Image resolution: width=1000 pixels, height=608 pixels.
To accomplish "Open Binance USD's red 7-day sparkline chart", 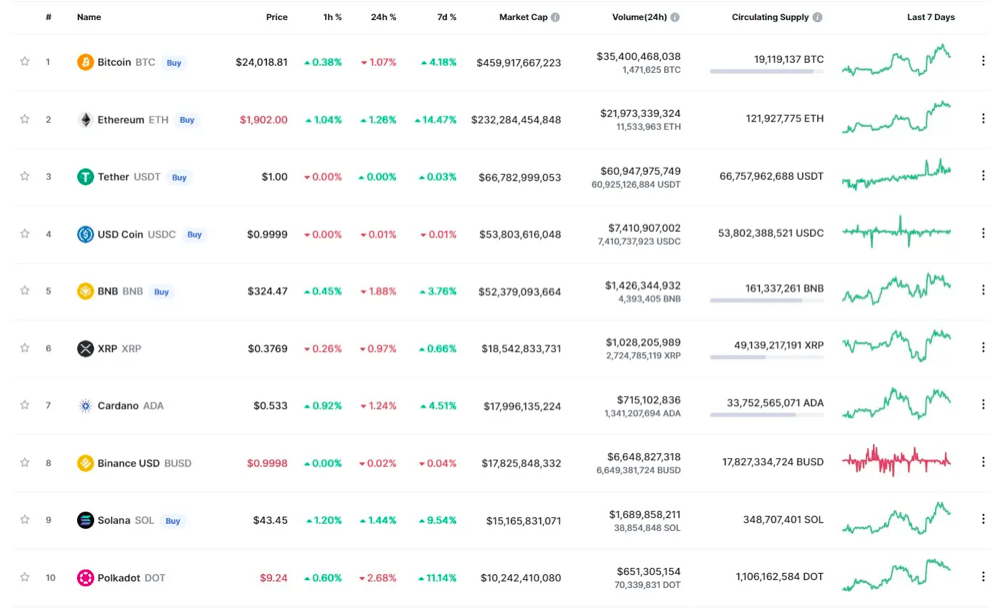I will tap(897, 461).
